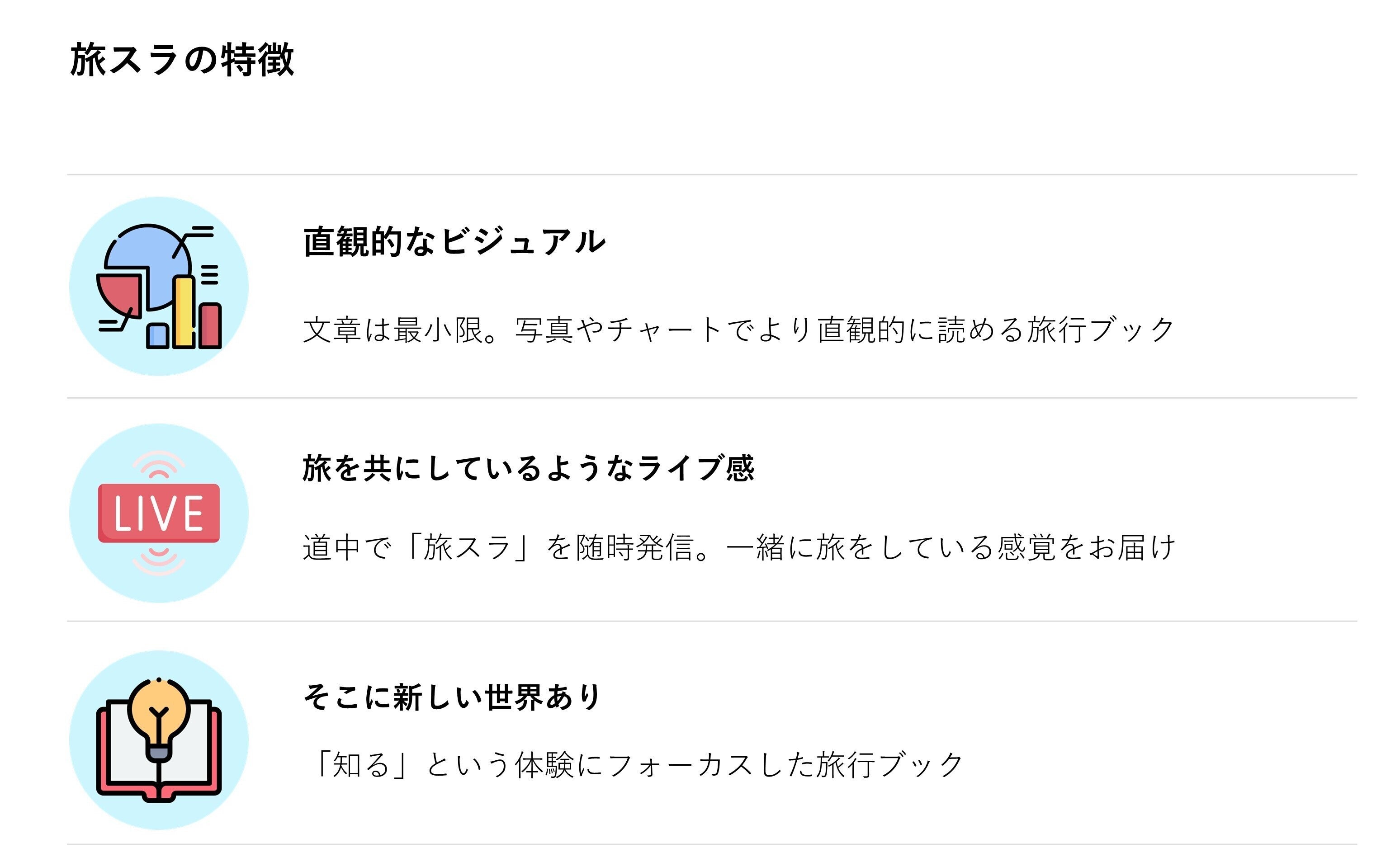The image size is (1400, 857).
Task: Click the lightbulb over open book icon
Action: [x=159, y=740]
